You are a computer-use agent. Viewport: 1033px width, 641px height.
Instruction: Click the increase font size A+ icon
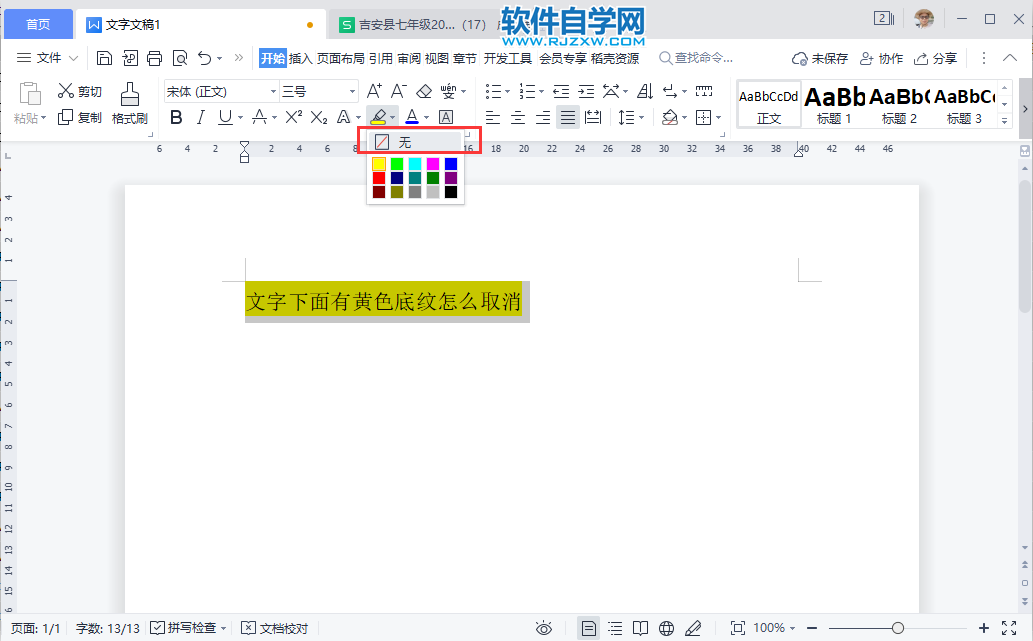click(x=372, y=91)
